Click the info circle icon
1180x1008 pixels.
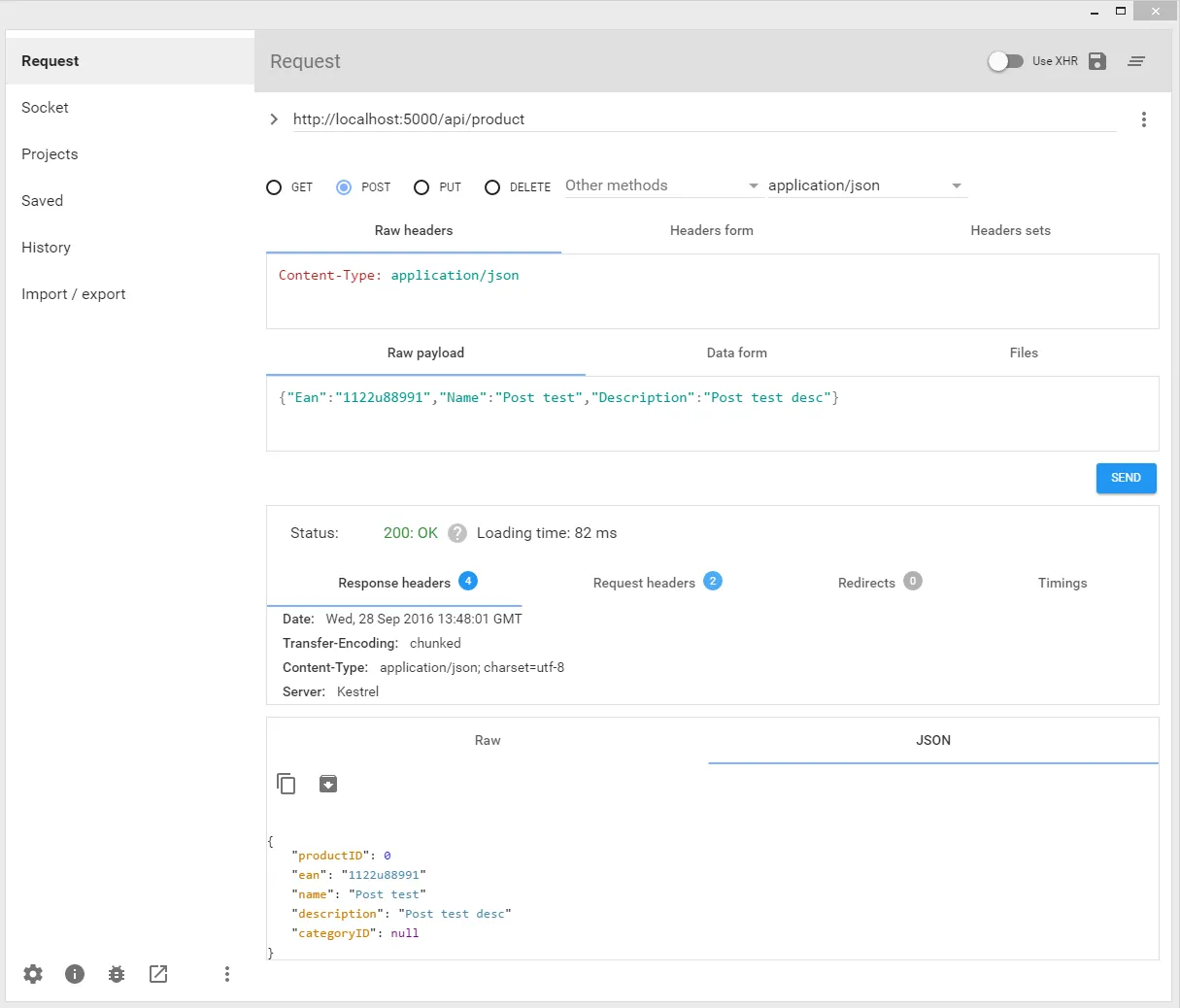click(x=75, y=974)
